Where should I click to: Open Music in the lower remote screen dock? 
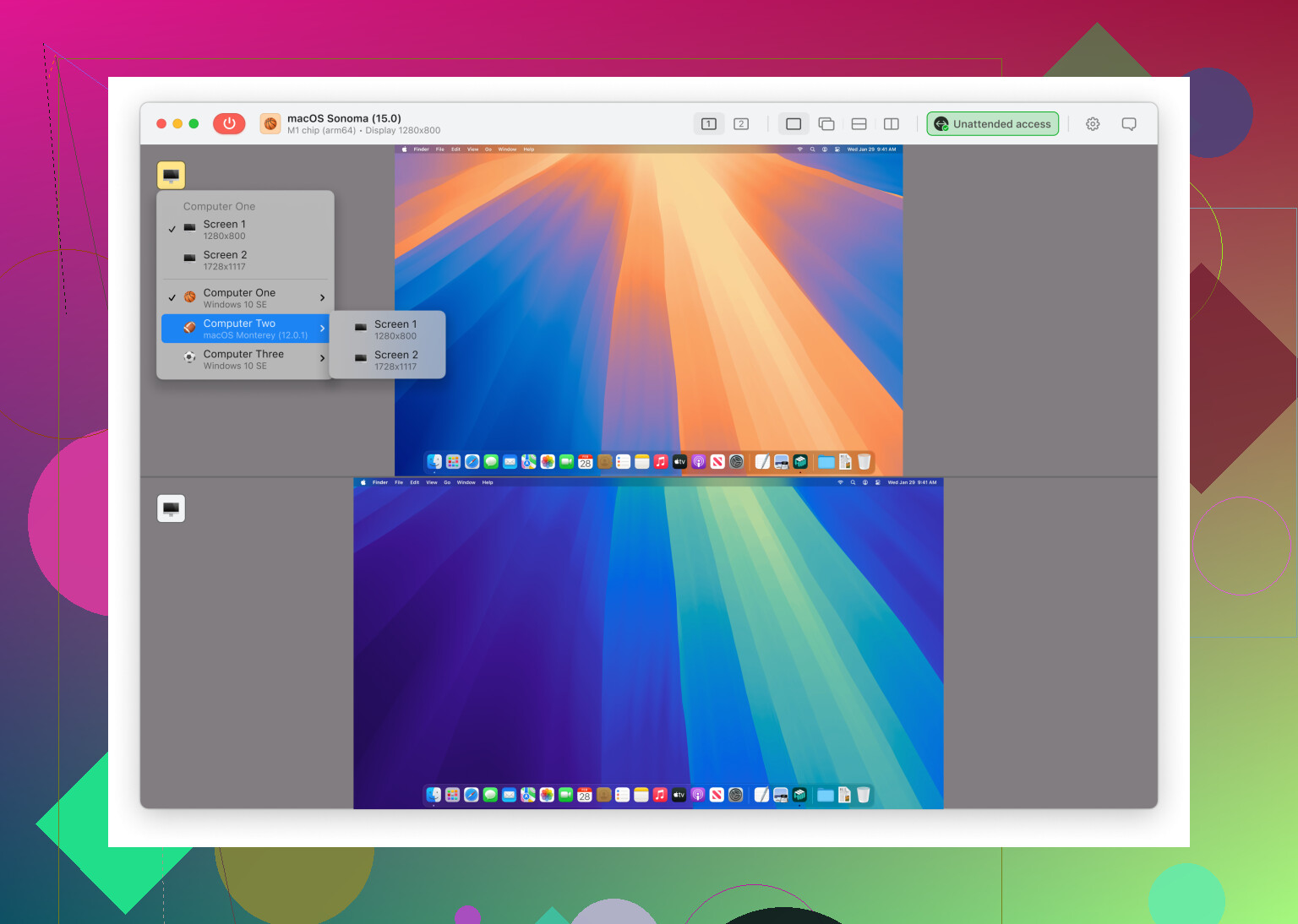660,794
